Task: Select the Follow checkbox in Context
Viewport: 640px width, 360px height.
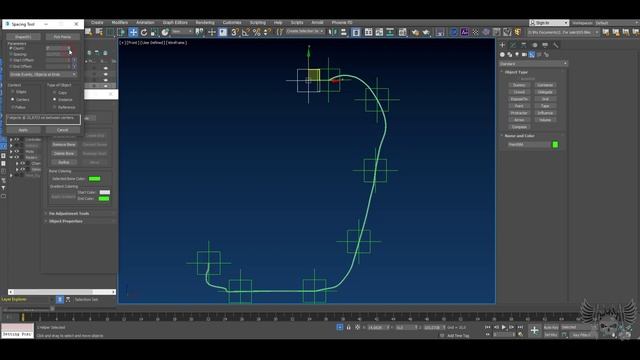Action: tap(13, 107)
